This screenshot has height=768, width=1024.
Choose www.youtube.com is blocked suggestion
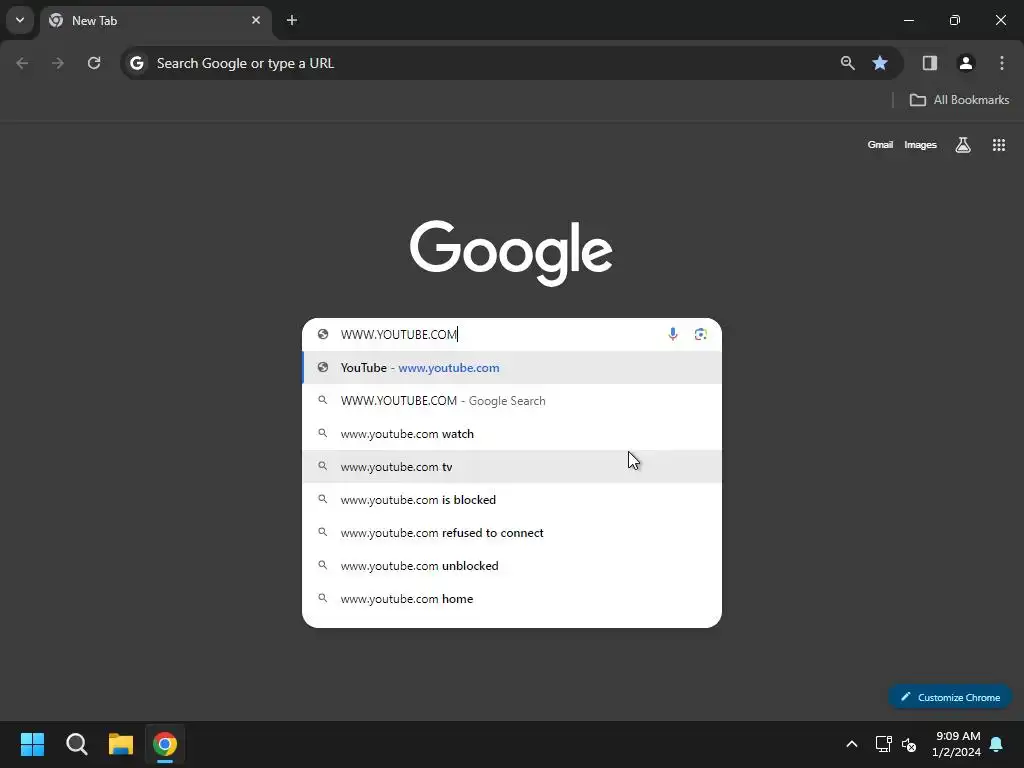(512, 500)
